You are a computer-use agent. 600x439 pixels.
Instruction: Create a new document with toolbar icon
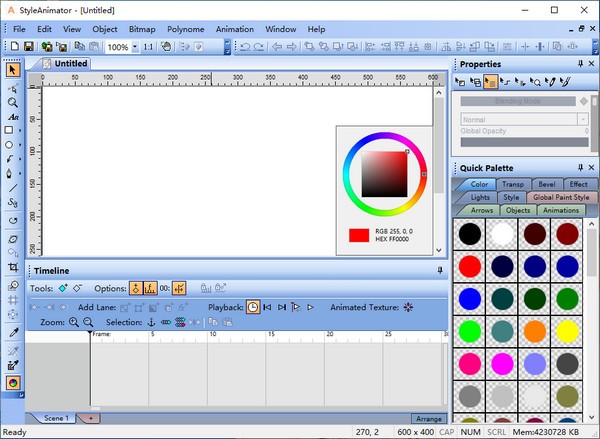tap(15, 46)
